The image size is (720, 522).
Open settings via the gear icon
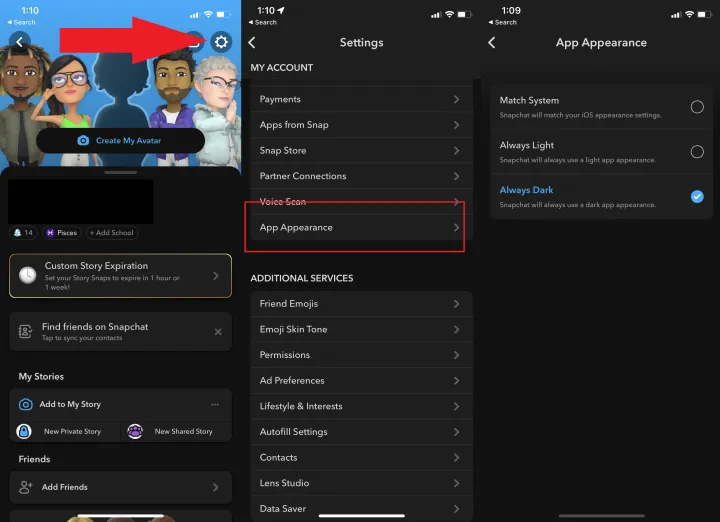221,42
